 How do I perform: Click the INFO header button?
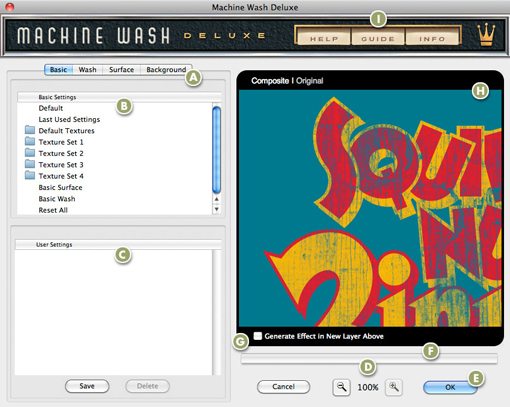pyautogui.click(x=432, y=36)
